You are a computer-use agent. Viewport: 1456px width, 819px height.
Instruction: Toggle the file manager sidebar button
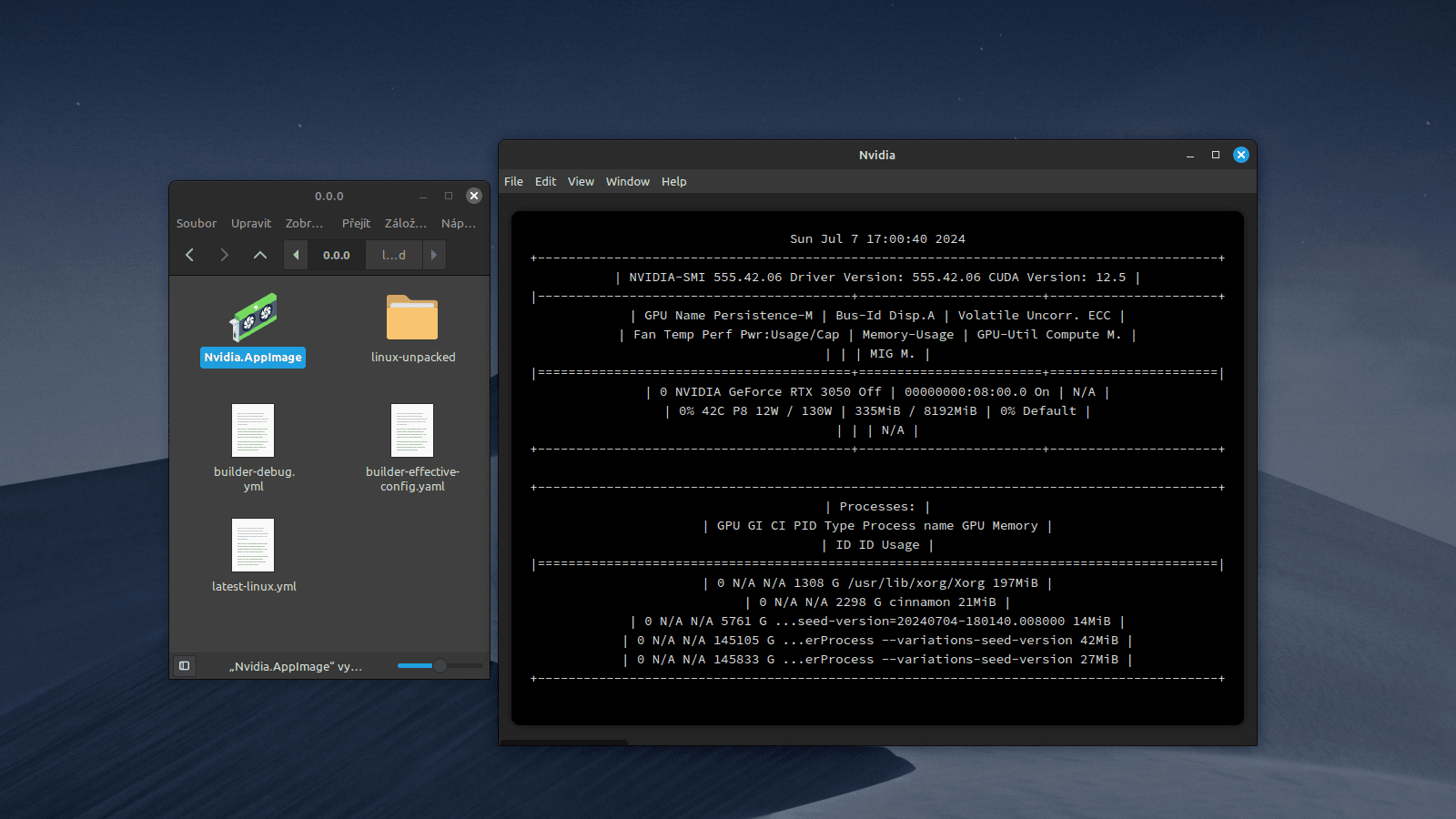184,666
